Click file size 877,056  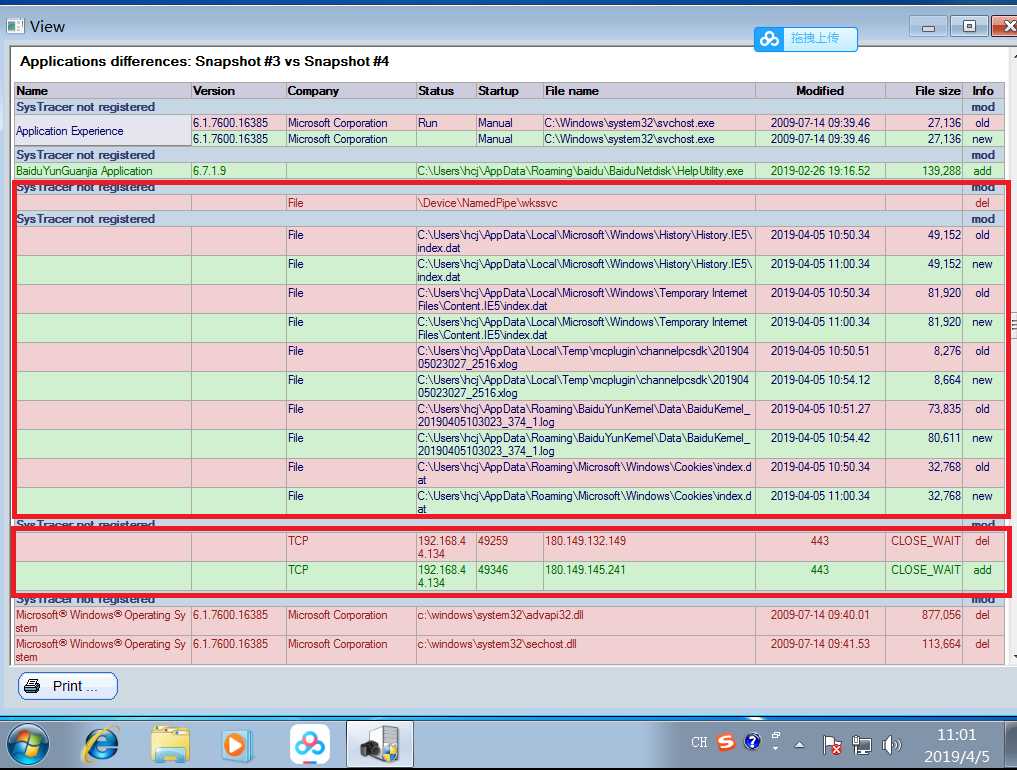coord(941,615)
